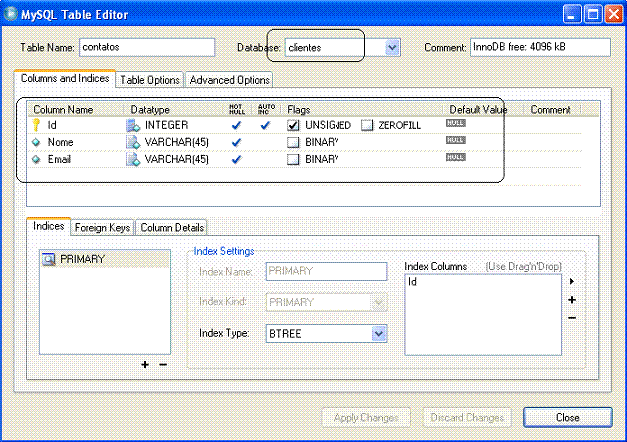Click the Close button
This screenshot has height=442, width=627.
coord(568,417)
